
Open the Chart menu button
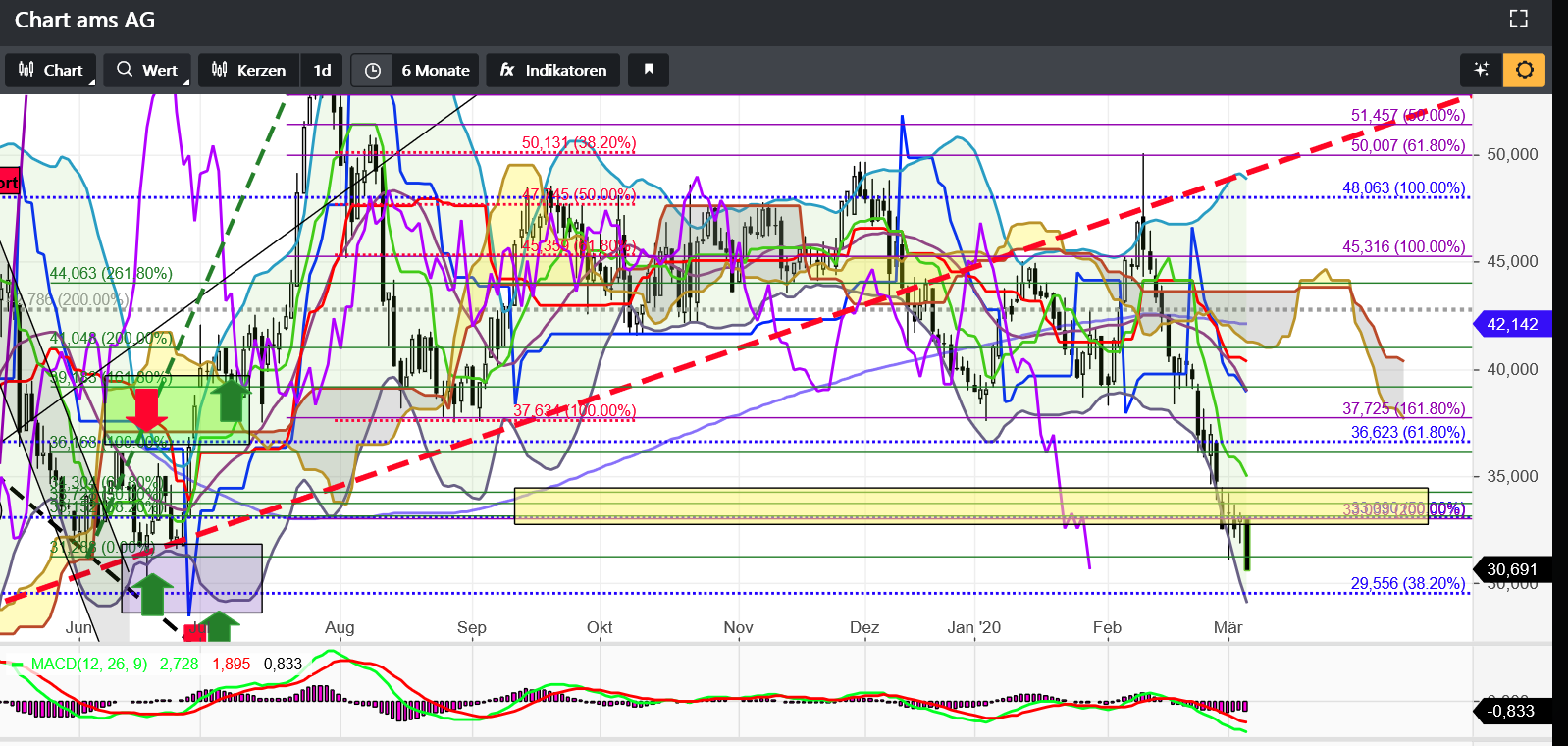click(51, 70)
